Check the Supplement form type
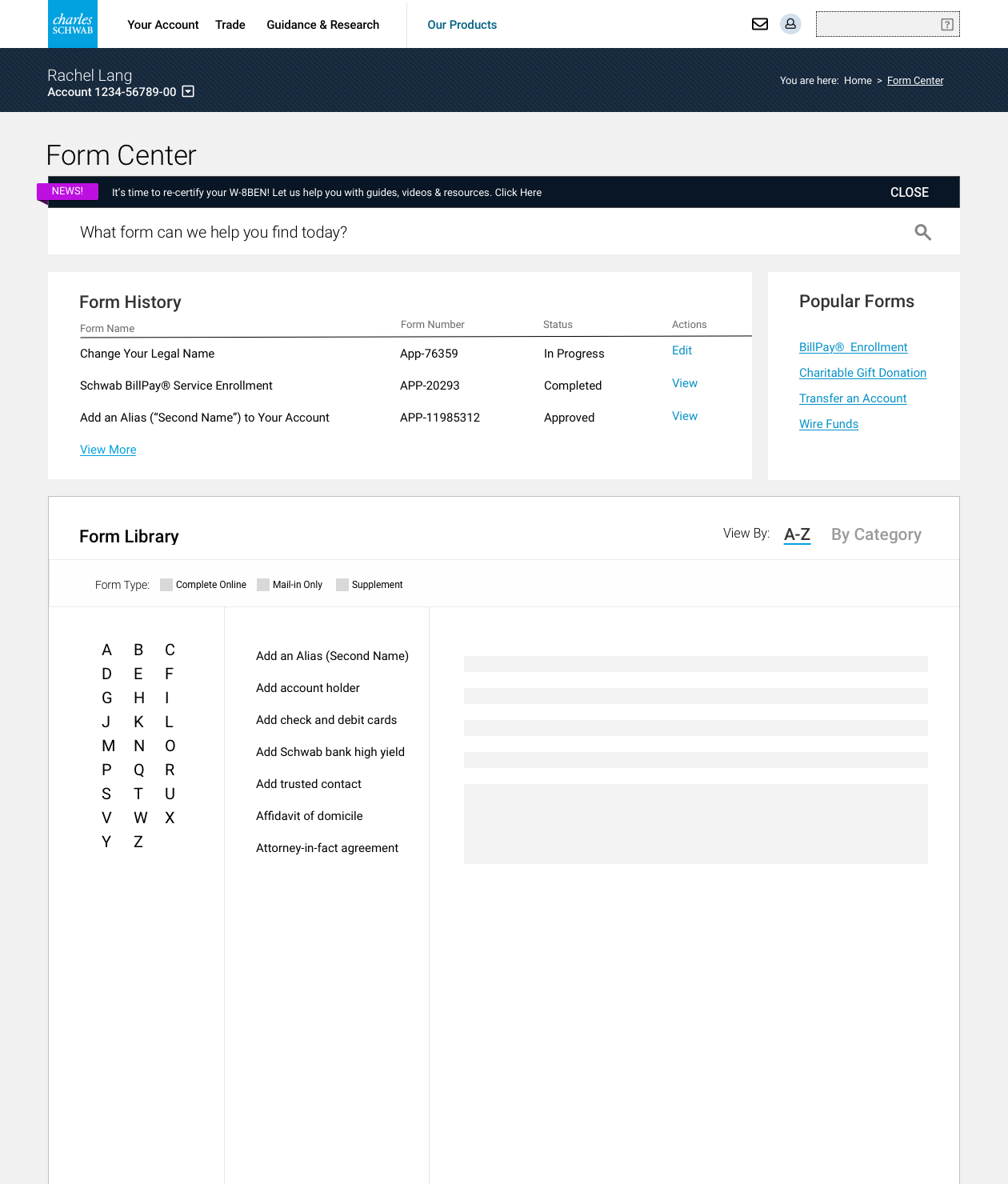 click(x=342, y=585)
